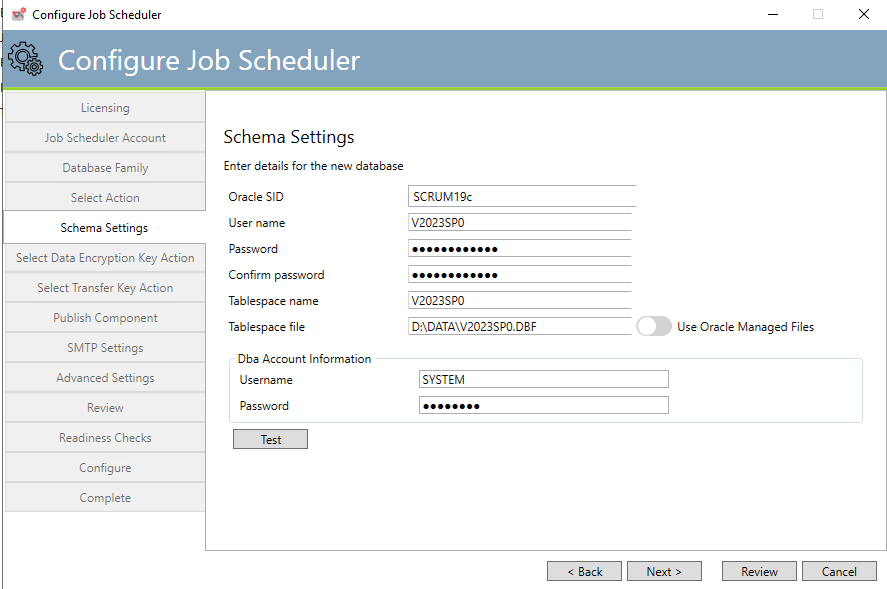The image size is (887, 589).
Task: Click the DBA Username field showing SYSTEM
Action: point(543,379)
